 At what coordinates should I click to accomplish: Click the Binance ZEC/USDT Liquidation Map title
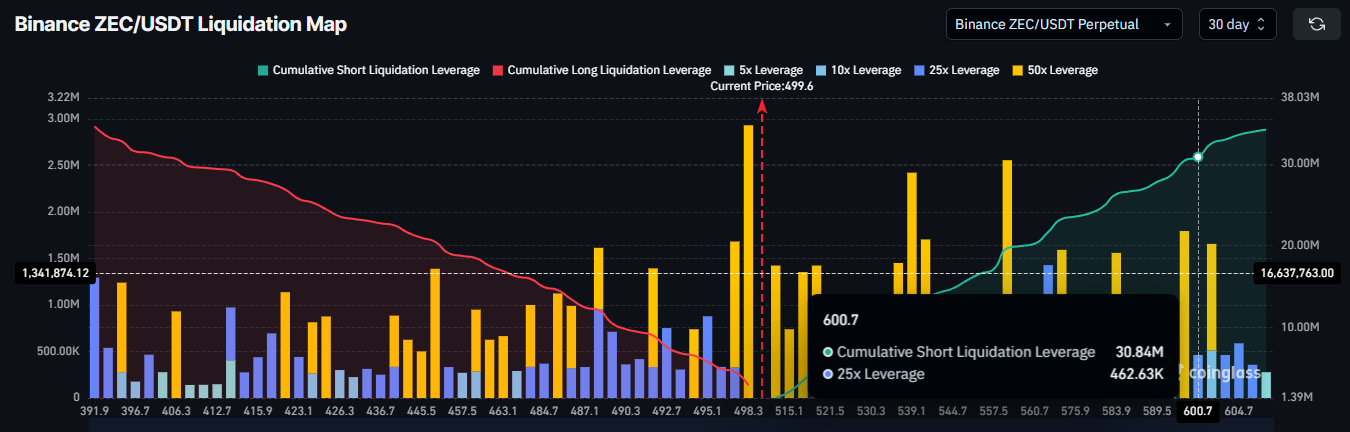click(x=180, y=25)
